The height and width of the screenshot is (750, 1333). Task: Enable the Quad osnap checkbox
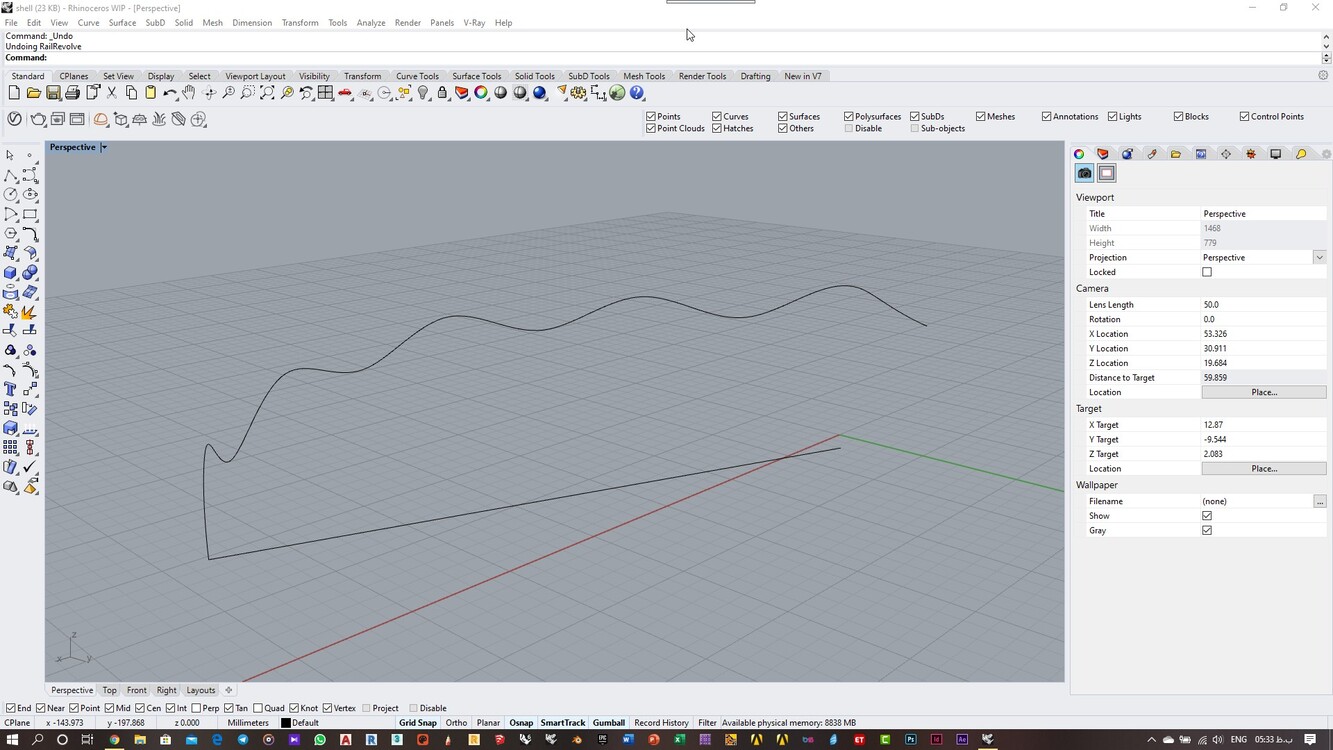point(259,708)
